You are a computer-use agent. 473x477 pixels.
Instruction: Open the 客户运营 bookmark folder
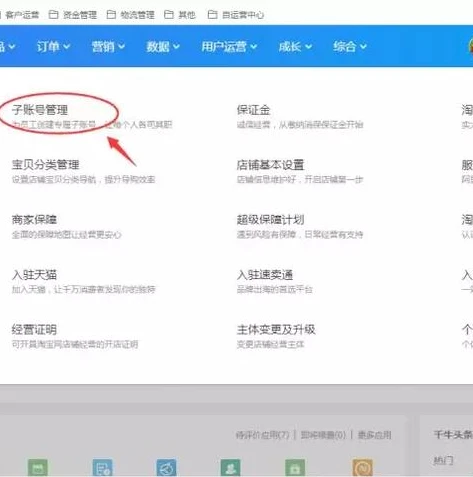pos(19,15)
